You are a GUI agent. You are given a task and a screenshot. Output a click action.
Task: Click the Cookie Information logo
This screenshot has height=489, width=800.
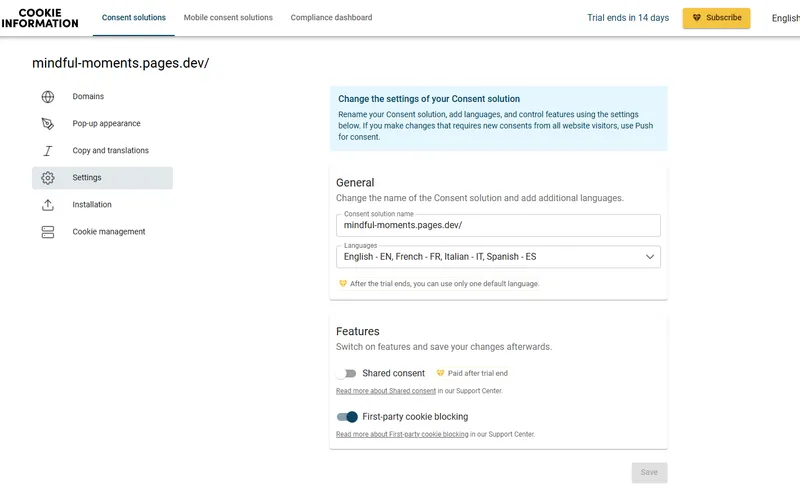40,18
